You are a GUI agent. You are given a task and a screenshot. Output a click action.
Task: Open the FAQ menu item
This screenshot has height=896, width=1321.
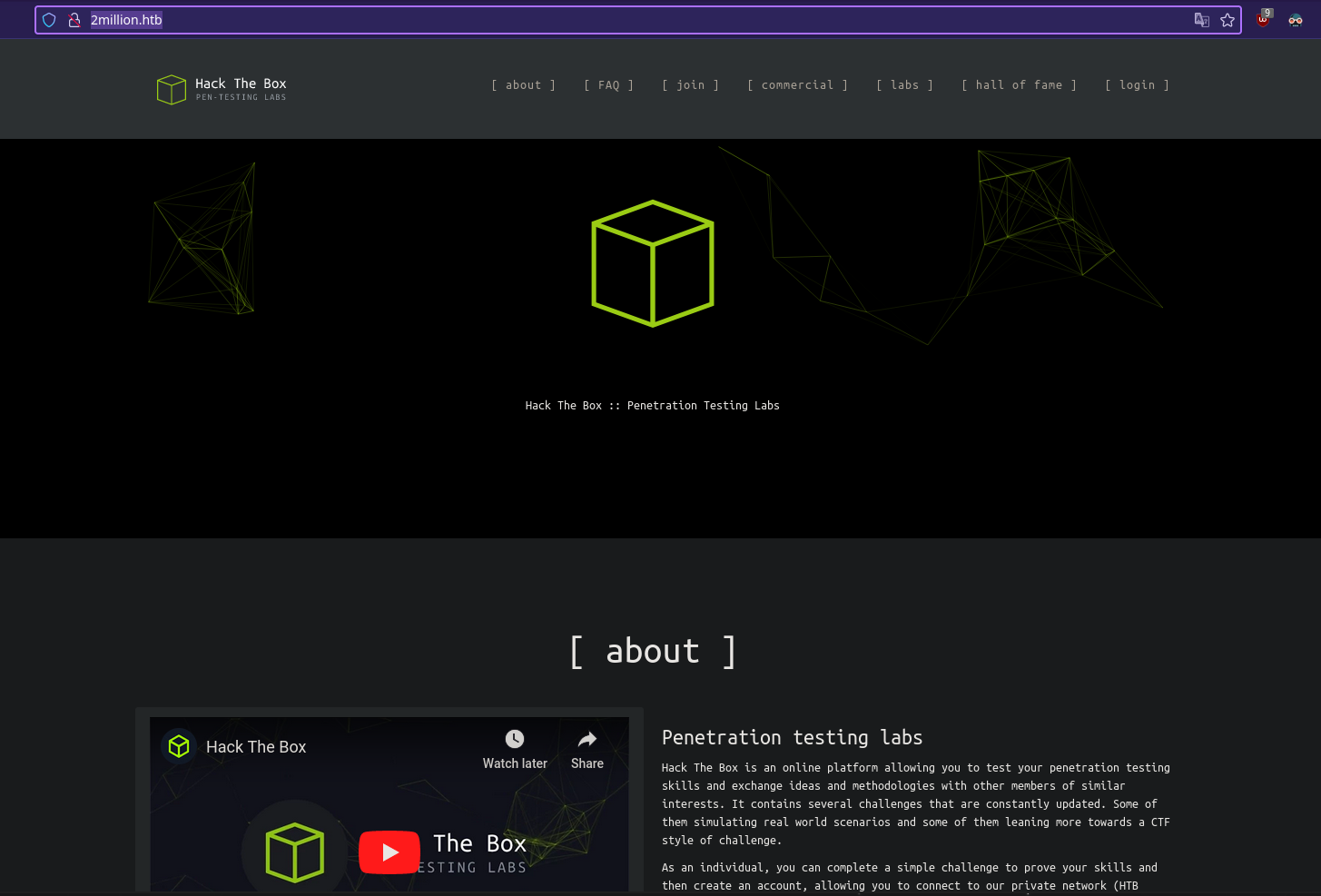point(608,85)
